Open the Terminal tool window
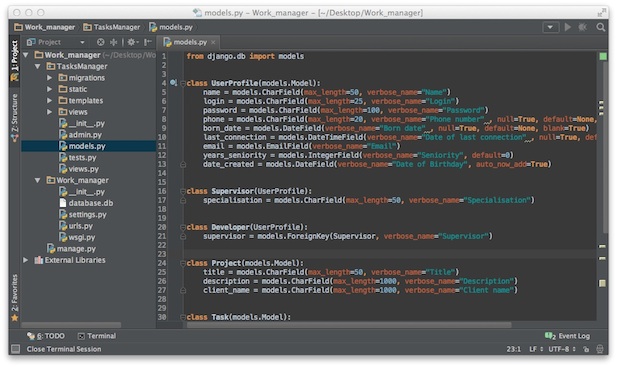Image resolution: width=617 pixels, height=367 pixels. pos(97,336)
